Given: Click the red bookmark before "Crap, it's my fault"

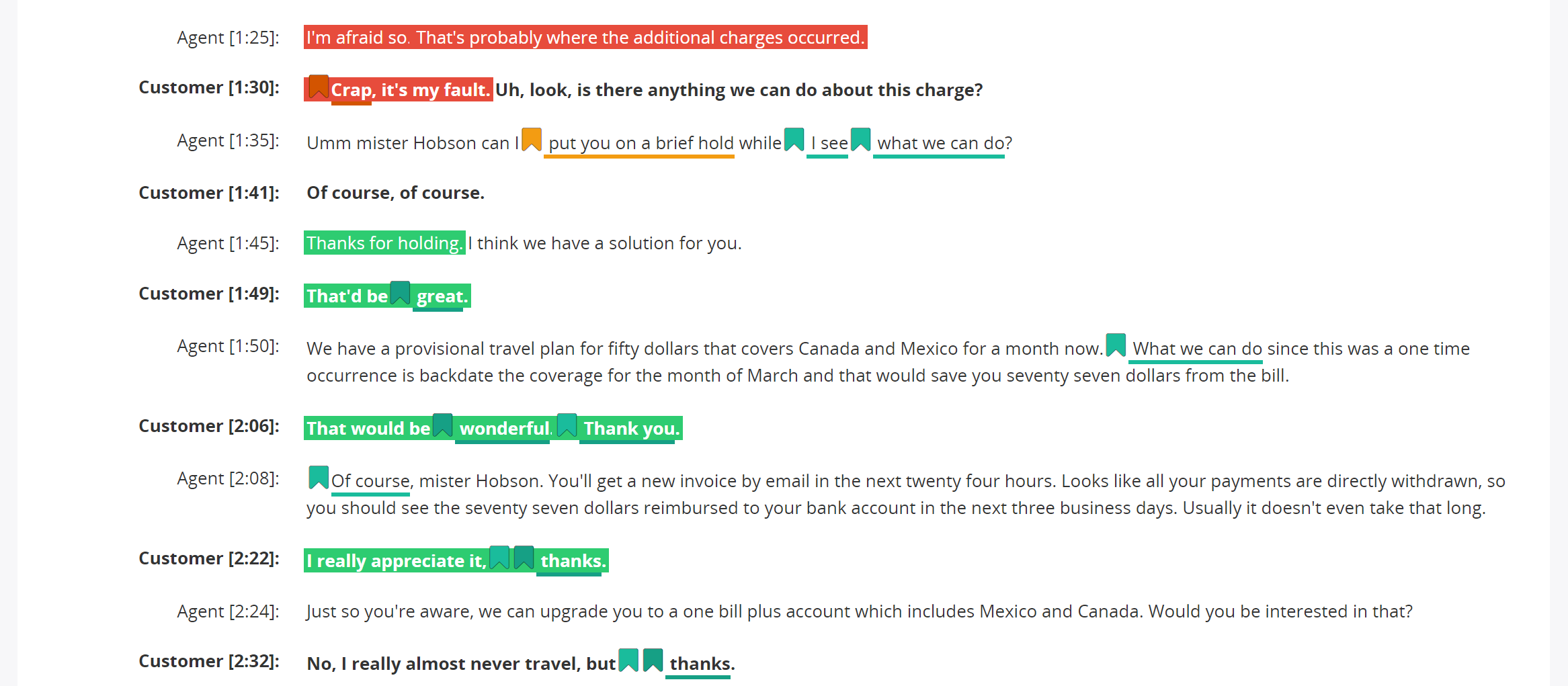Looking at the screenshot, I should (x=319, y=87).
